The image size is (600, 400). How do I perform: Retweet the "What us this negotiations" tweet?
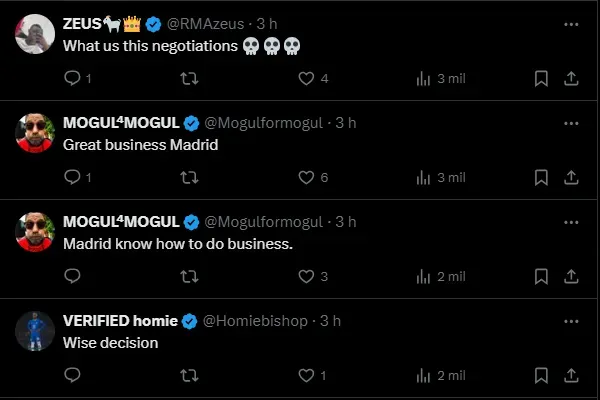(188, 78)
